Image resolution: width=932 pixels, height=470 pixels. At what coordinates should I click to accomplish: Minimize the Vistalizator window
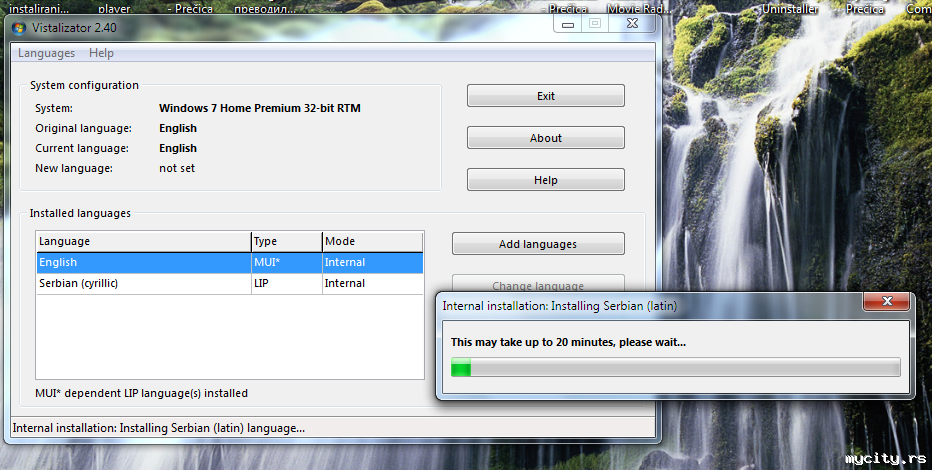568,24
